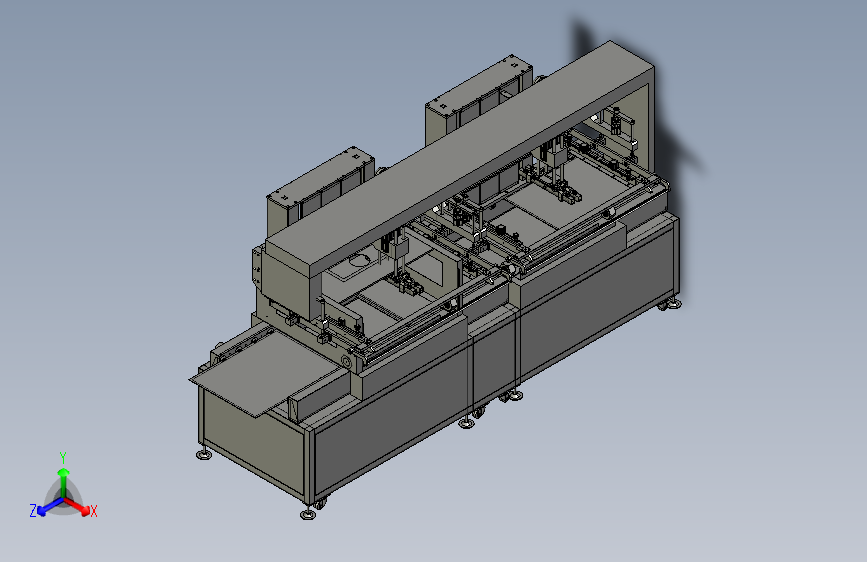Image resolution: width=867 pixels, height=562 pixels.
Task: Select the front-most leveling foot under the cabinet corner
Action: pyautogui.click(x=308, y=514)
